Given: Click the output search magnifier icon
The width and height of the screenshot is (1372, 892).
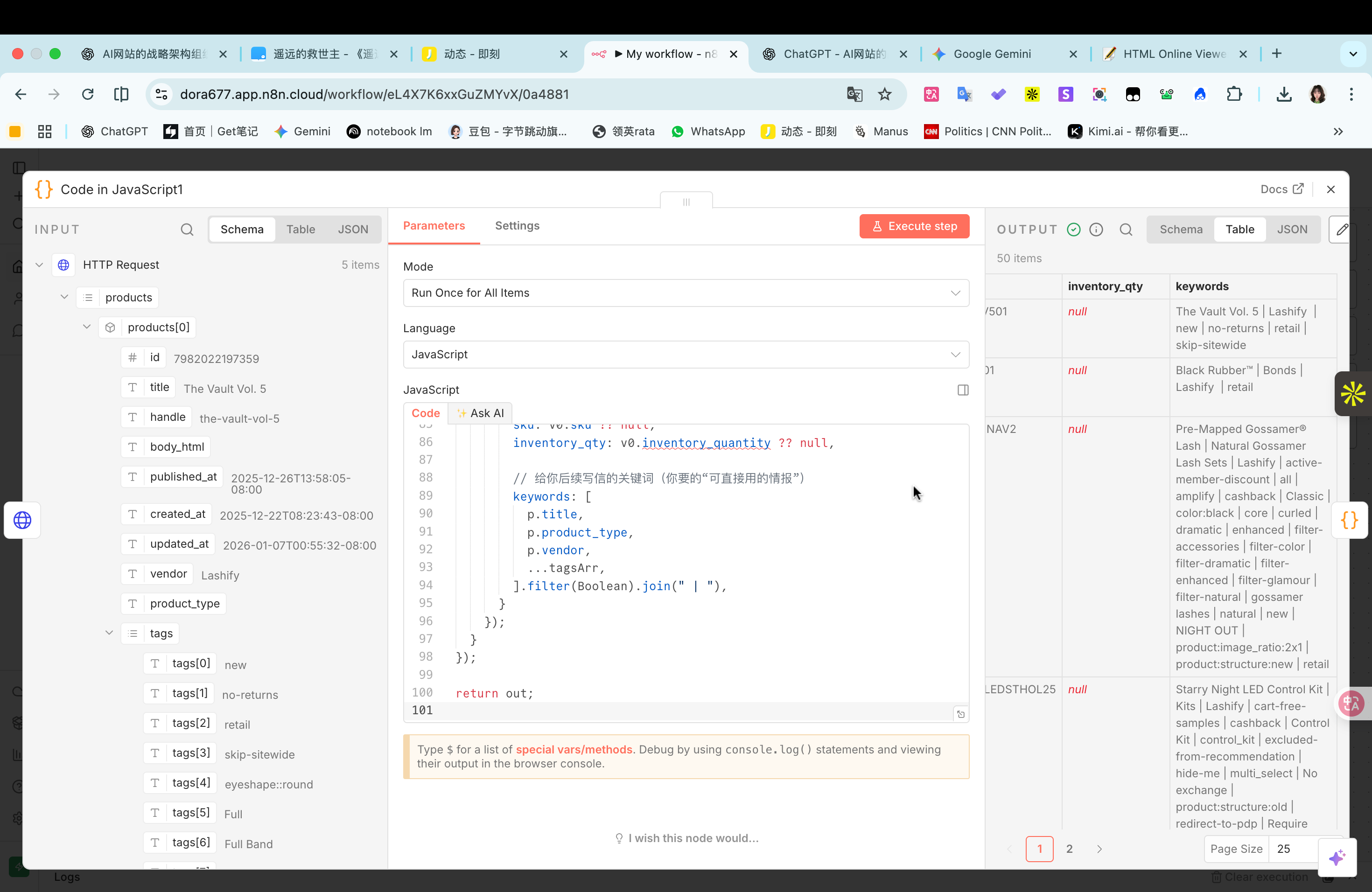Looking at the screenshot, I should [1125, 230].
